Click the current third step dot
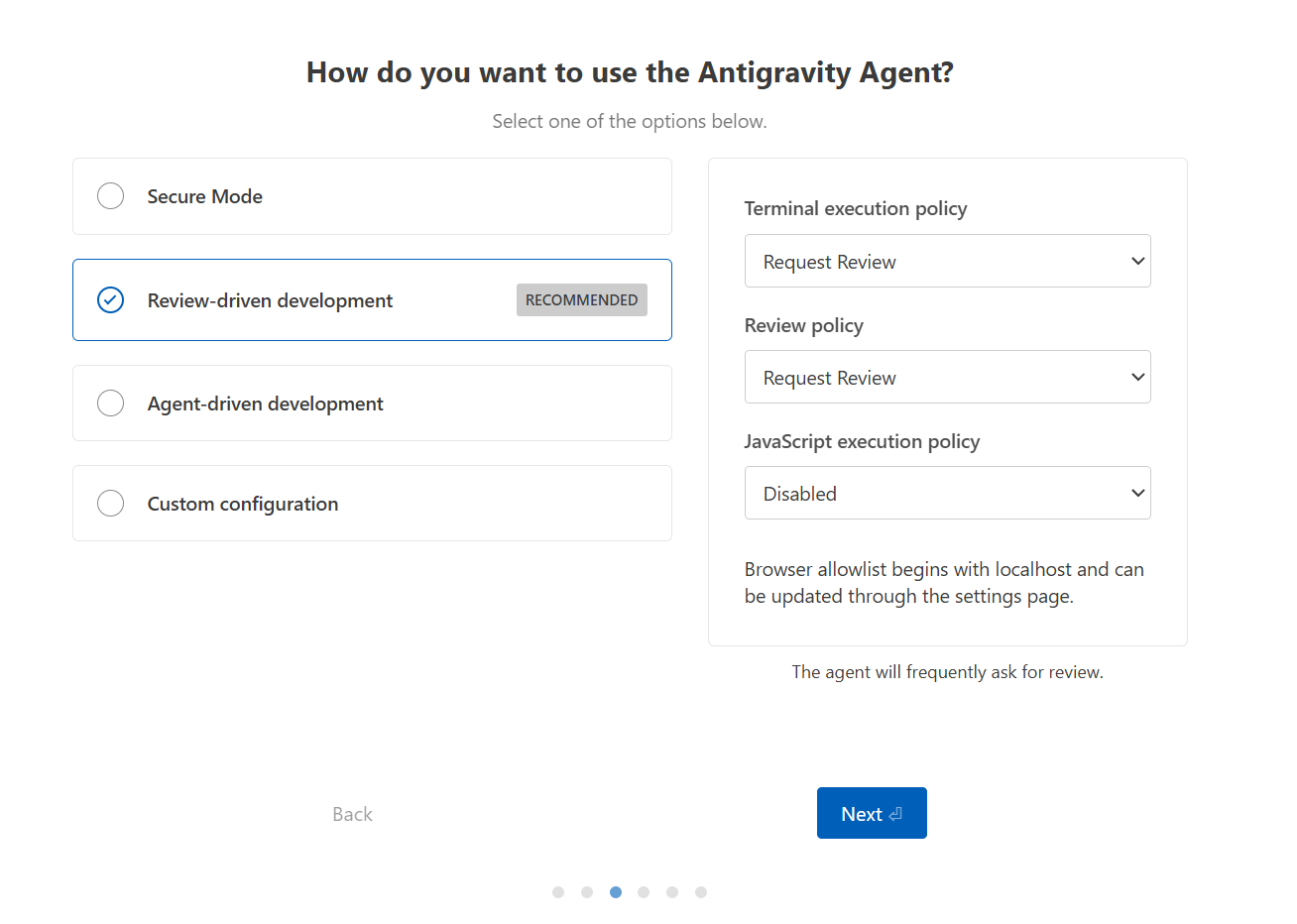1297x924 pixels. point(616,892)
